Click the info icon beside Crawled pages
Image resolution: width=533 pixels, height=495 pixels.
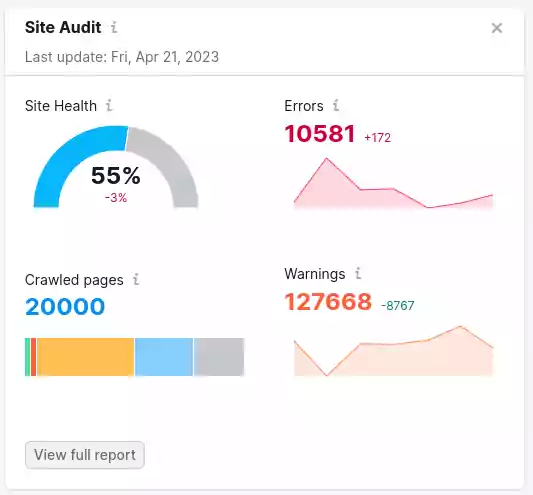pos(136,279)
